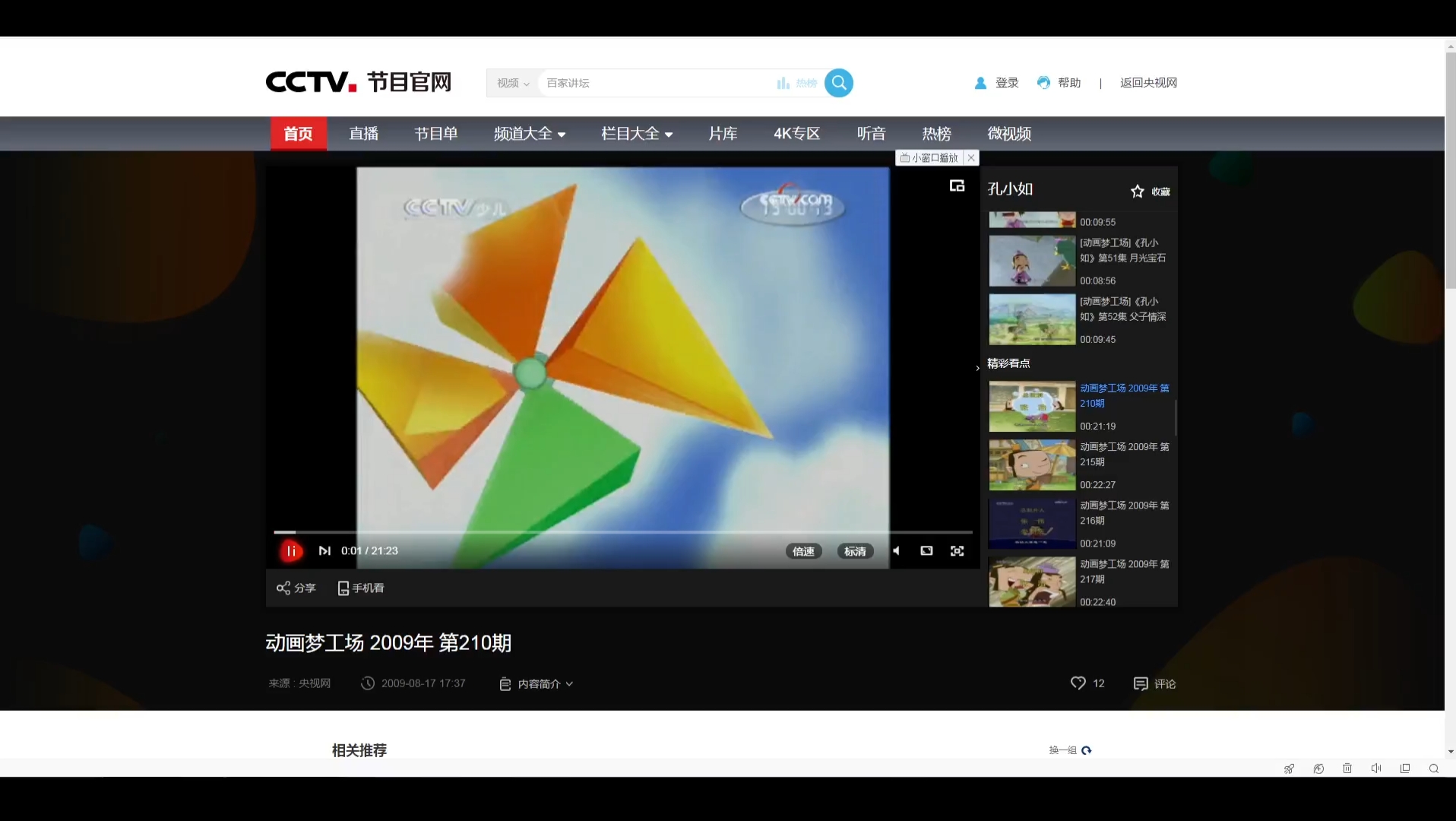
Task: Open the 直播 live tab
Action: (363, 134)
